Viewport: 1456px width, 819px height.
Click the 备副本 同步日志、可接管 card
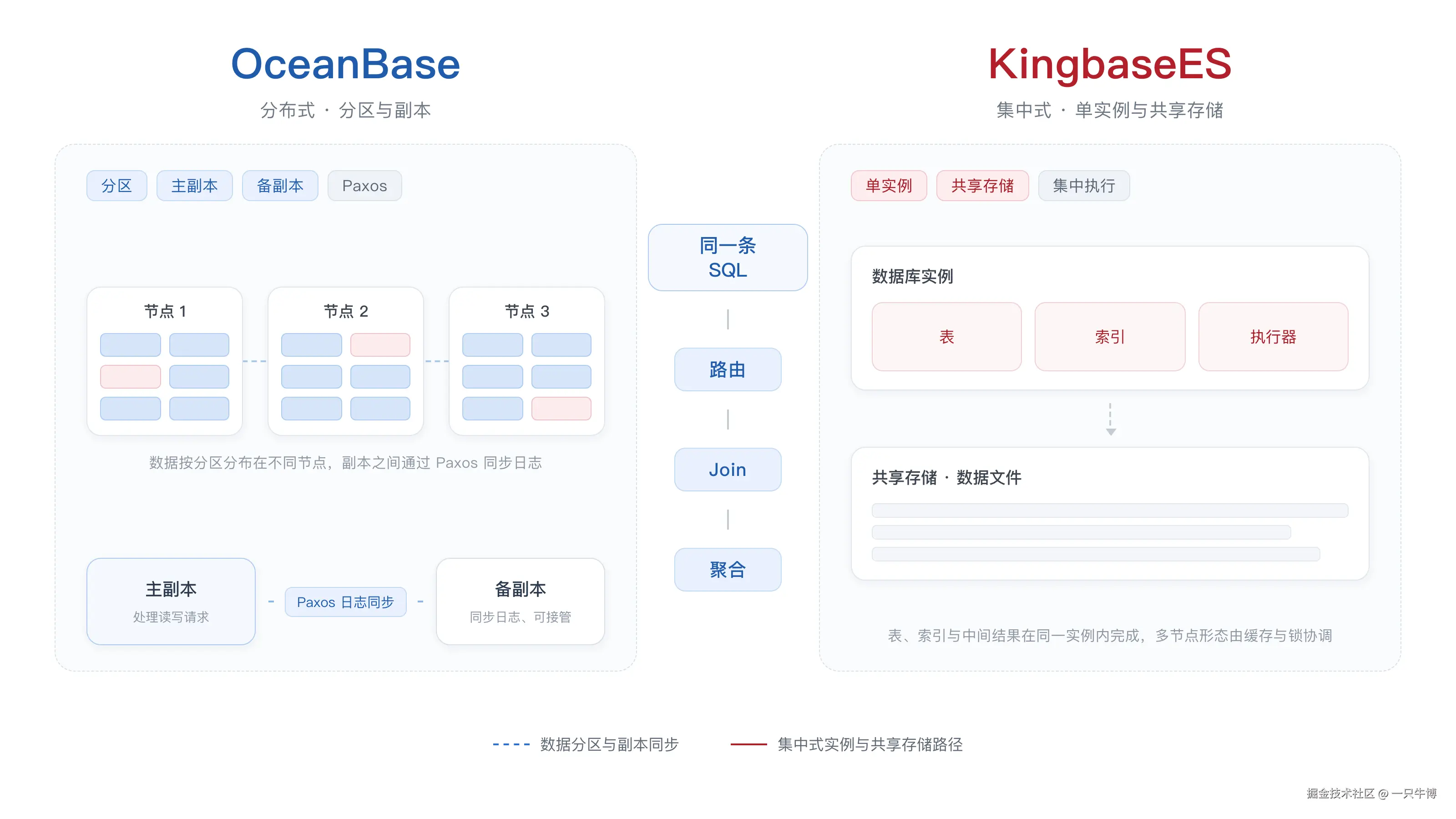pyautogui.click(x=520, y=602)
